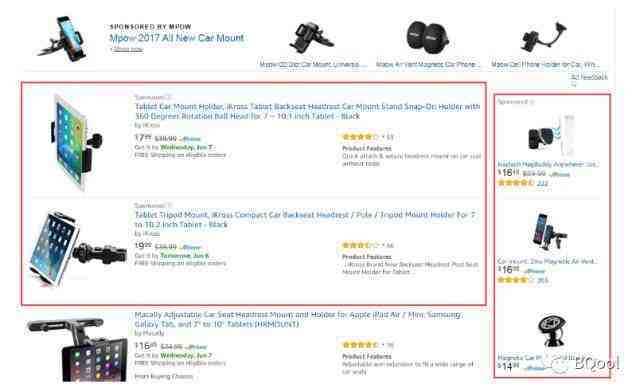This screenshot has width=640, height=392.
Task: Open the Ad feedback speech bubble icon
Action: (x=573, y=84)
